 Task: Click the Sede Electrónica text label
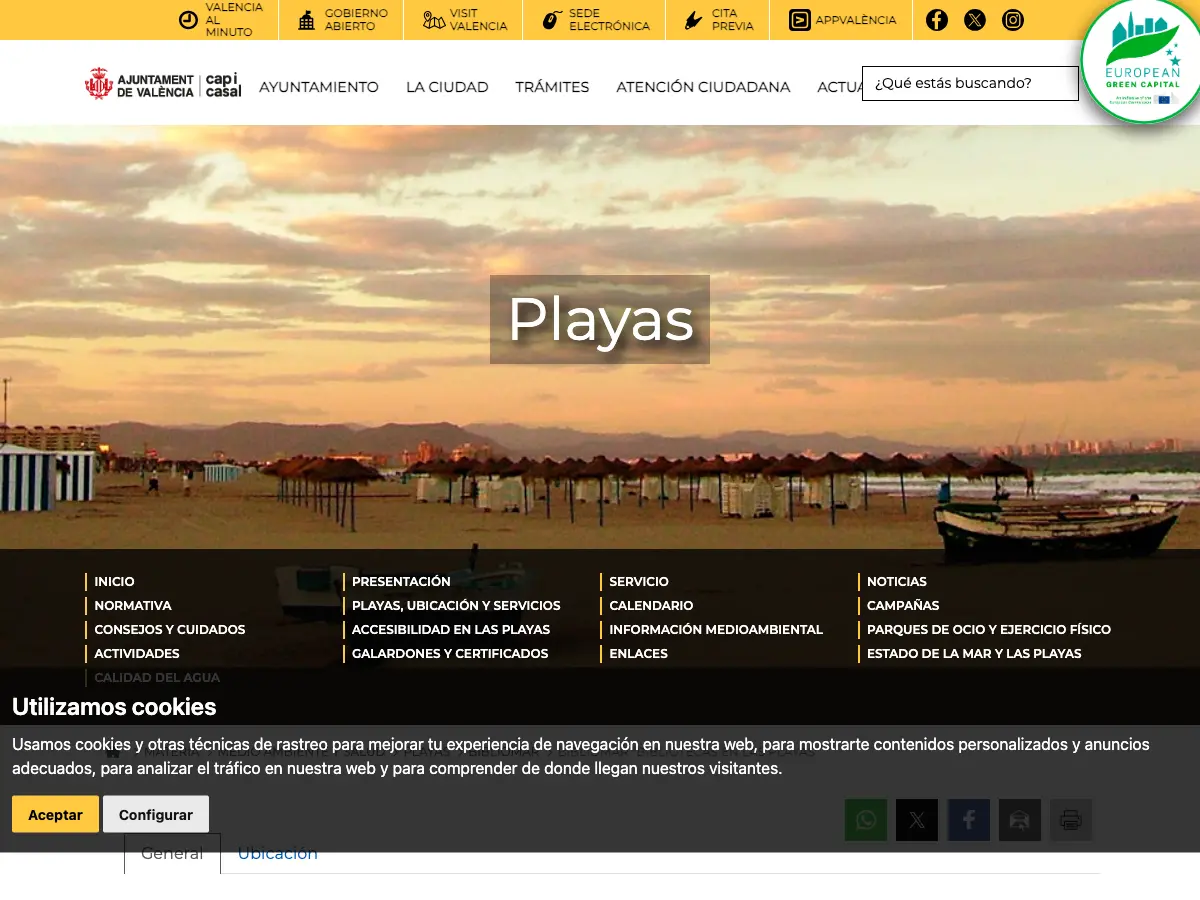click(x=610, y=20)
